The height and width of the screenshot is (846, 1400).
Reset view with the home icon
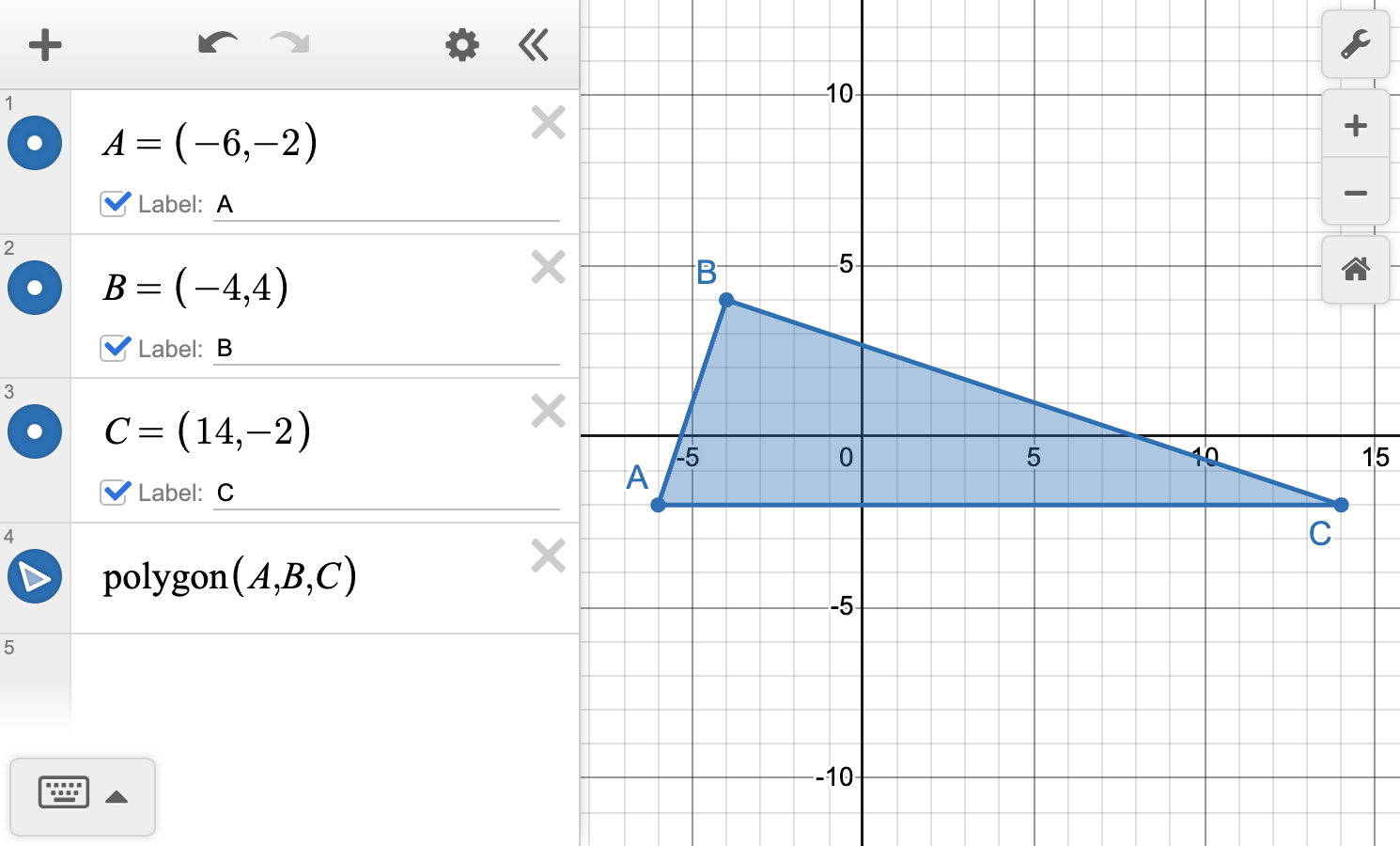coord(1356,270)
